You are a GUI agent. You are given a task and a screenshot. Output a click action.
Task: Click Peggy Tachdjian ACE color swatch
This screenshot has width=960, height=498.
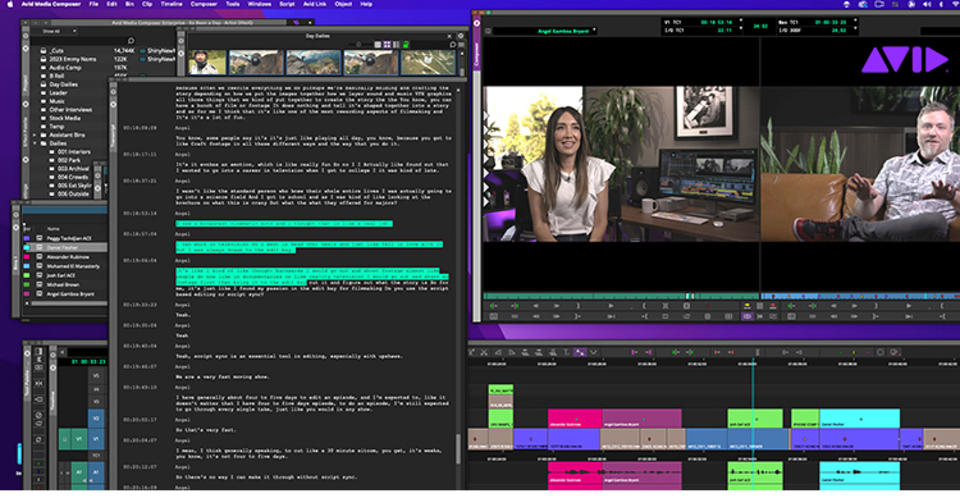point(26,238)
